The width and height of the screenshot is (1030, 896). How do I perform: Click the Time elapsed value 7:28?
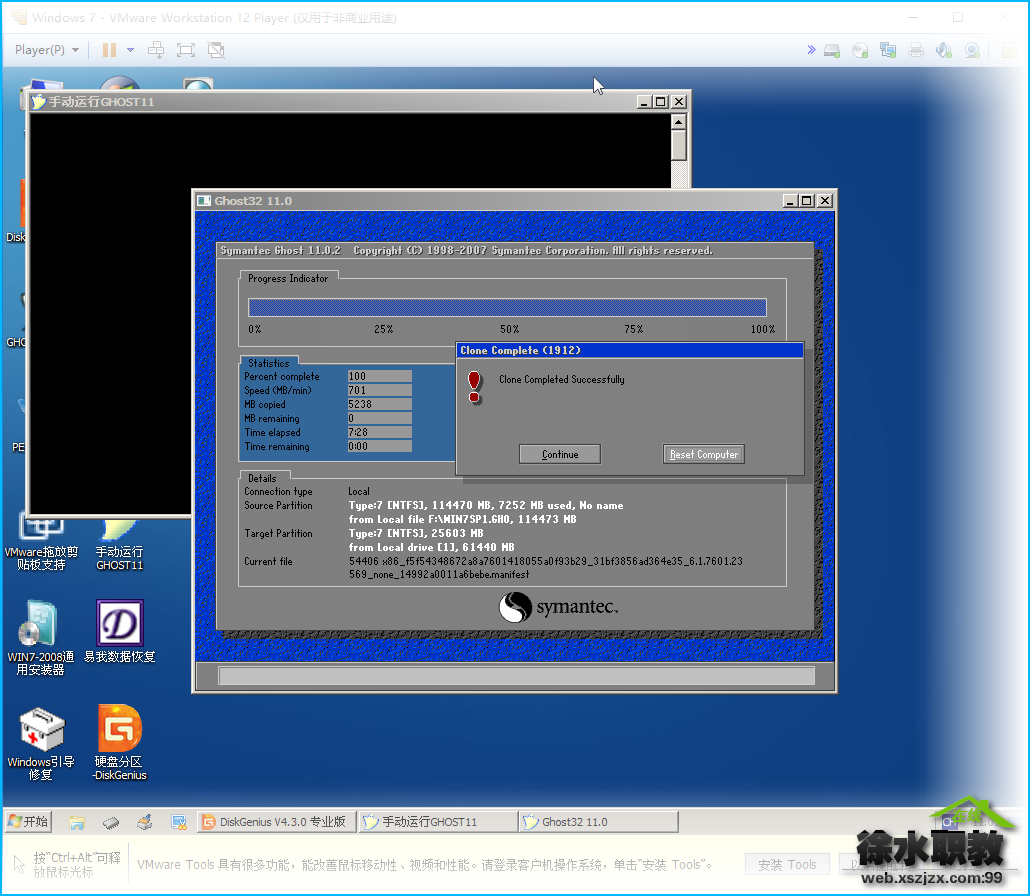point(380,432)
